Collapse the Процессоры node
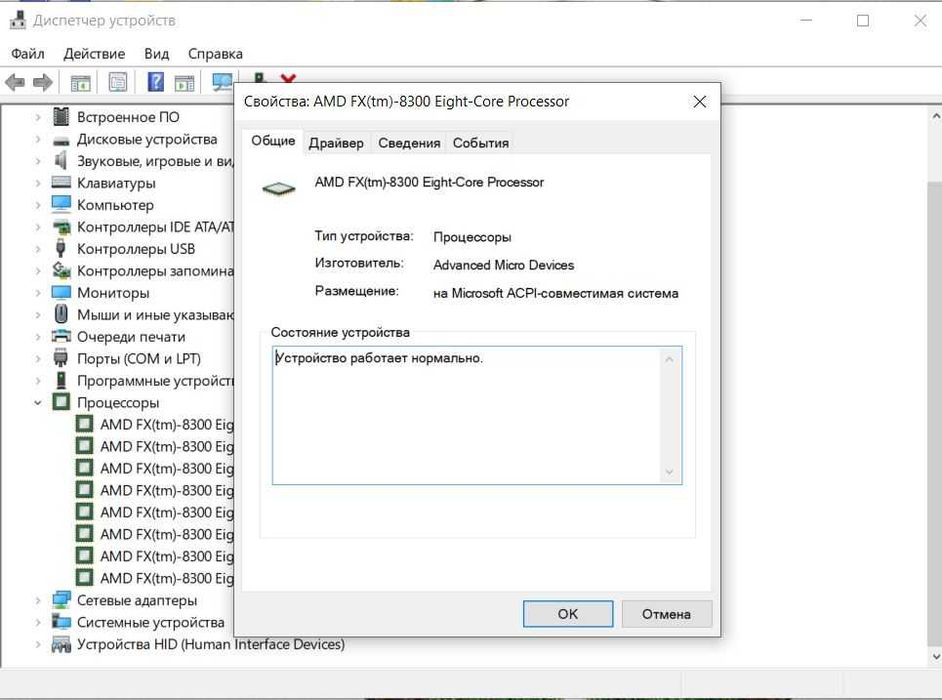The width and height of the screenshot is (942, 700). click(37, 403)
